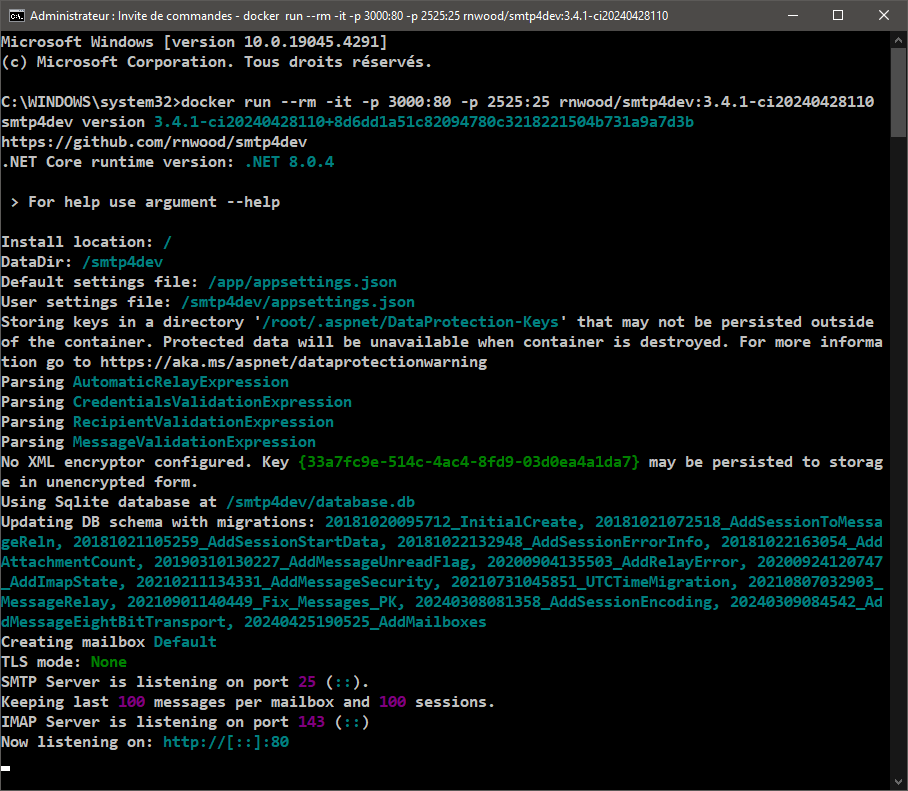Click IMAP port number 143
908x791 pixels.
tap(312, 722)
